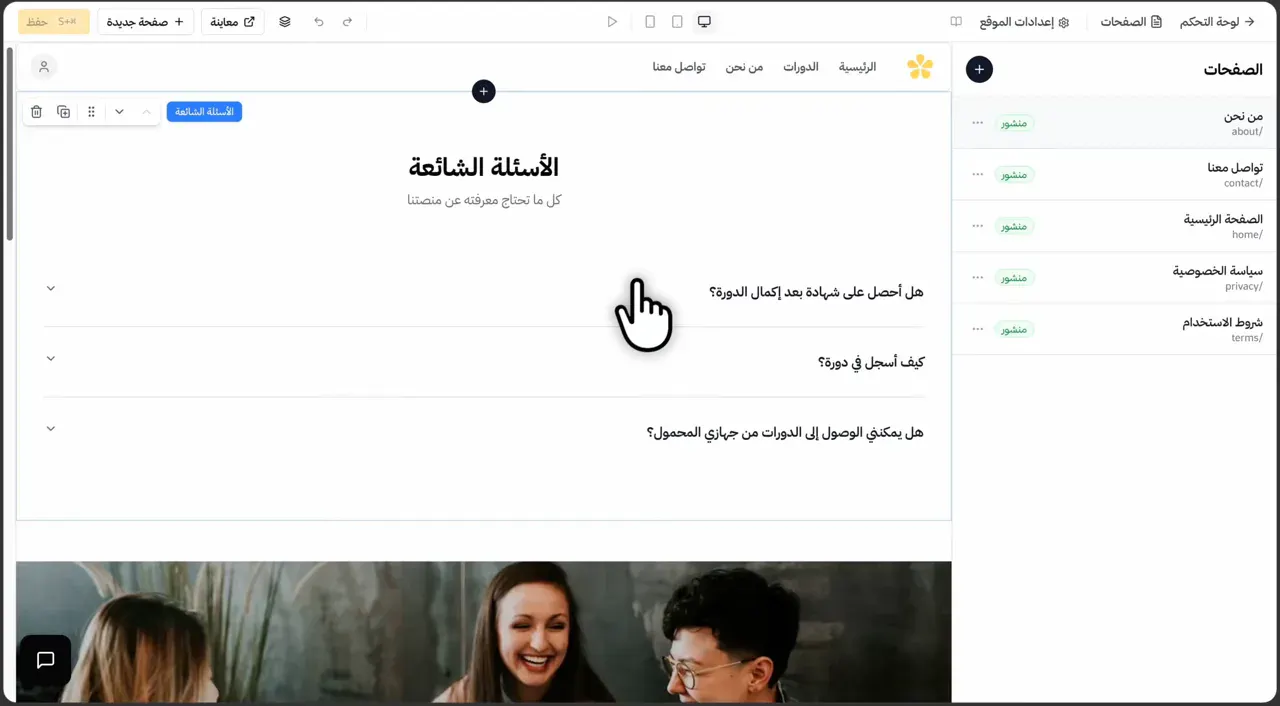Viewport: 1280px width, 706px height.
Task: Click the منشور badge on من نحن row
Action: (x=1014, y=123)
